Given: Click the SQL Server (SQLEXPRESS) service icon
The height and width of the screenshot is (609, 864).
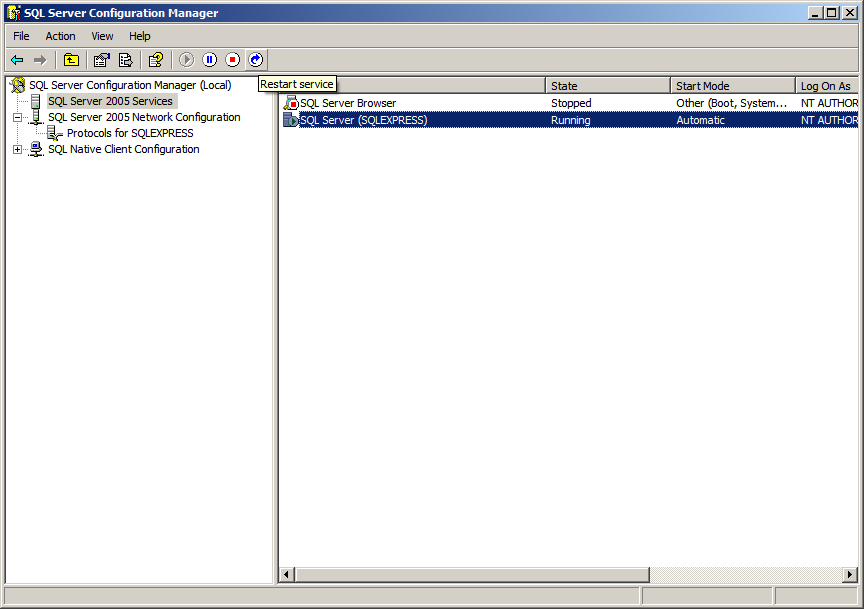Looking at the screenshot, I should click(290, 120).
